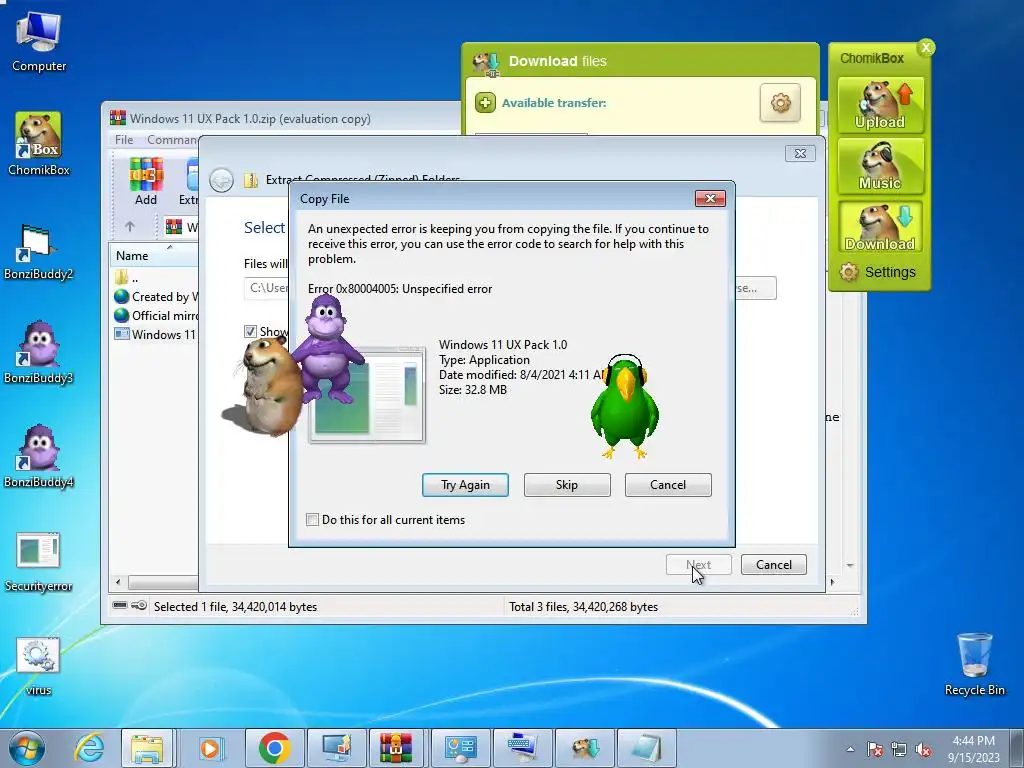
Task: Click the muted volume tray icon
Action: pyautogui.click(x=923, y=750)
